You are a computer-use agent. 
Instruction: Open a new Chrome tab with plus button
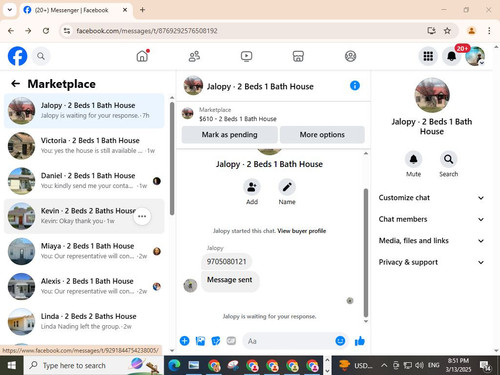pos(142,10)
